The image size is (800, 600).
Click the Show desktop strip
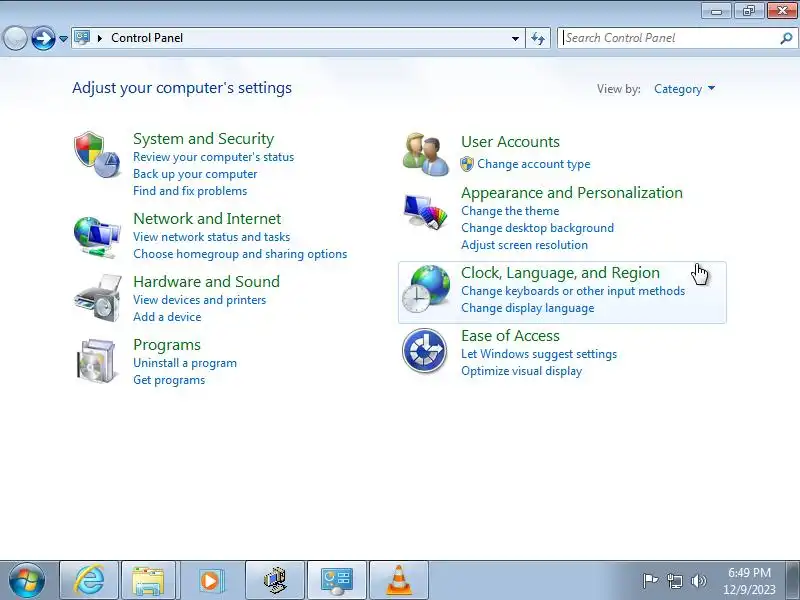(795, 581)
